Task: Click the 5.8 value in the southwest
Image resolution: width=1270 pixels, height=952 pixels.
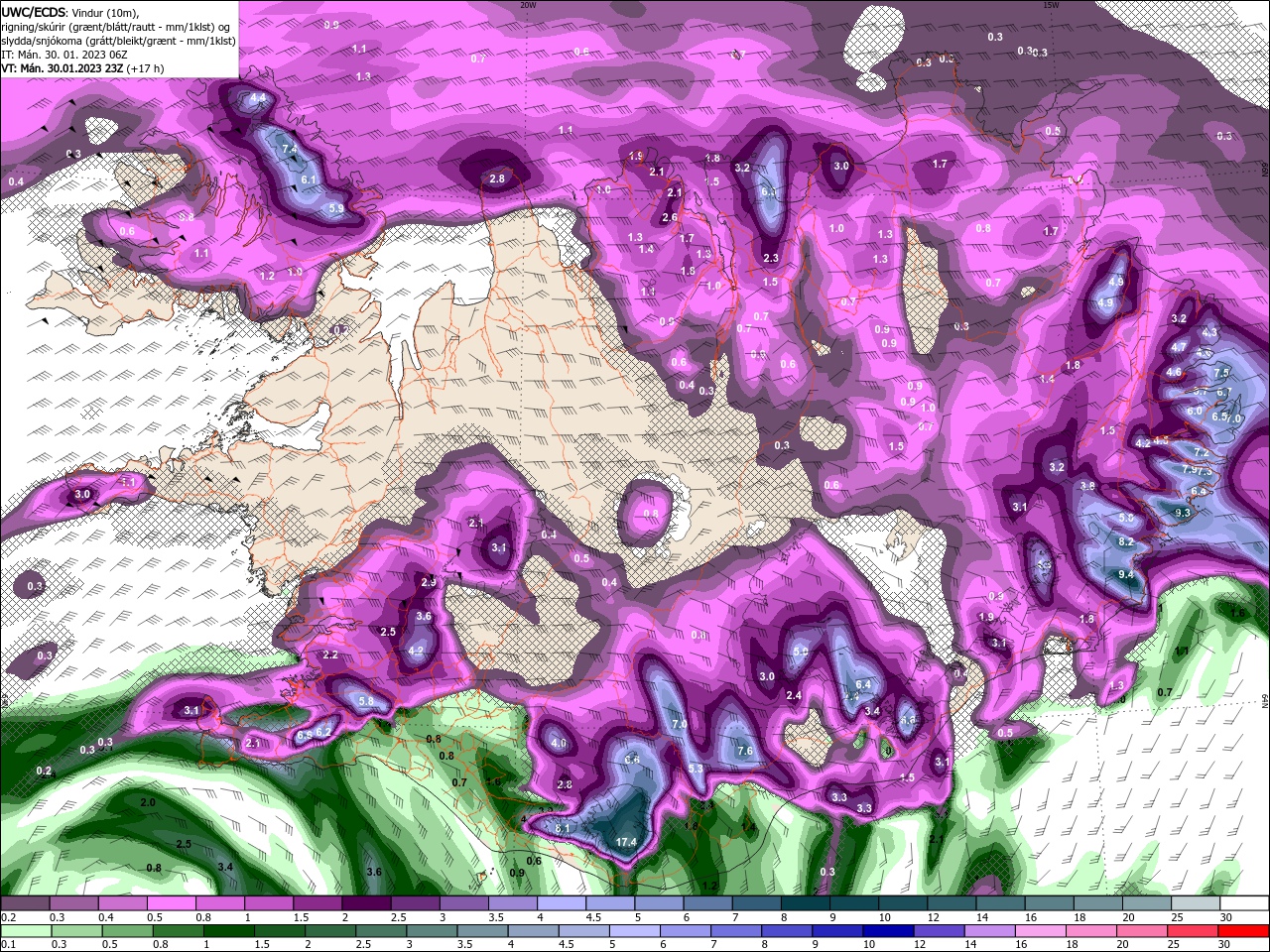Action: pos(366,701)
